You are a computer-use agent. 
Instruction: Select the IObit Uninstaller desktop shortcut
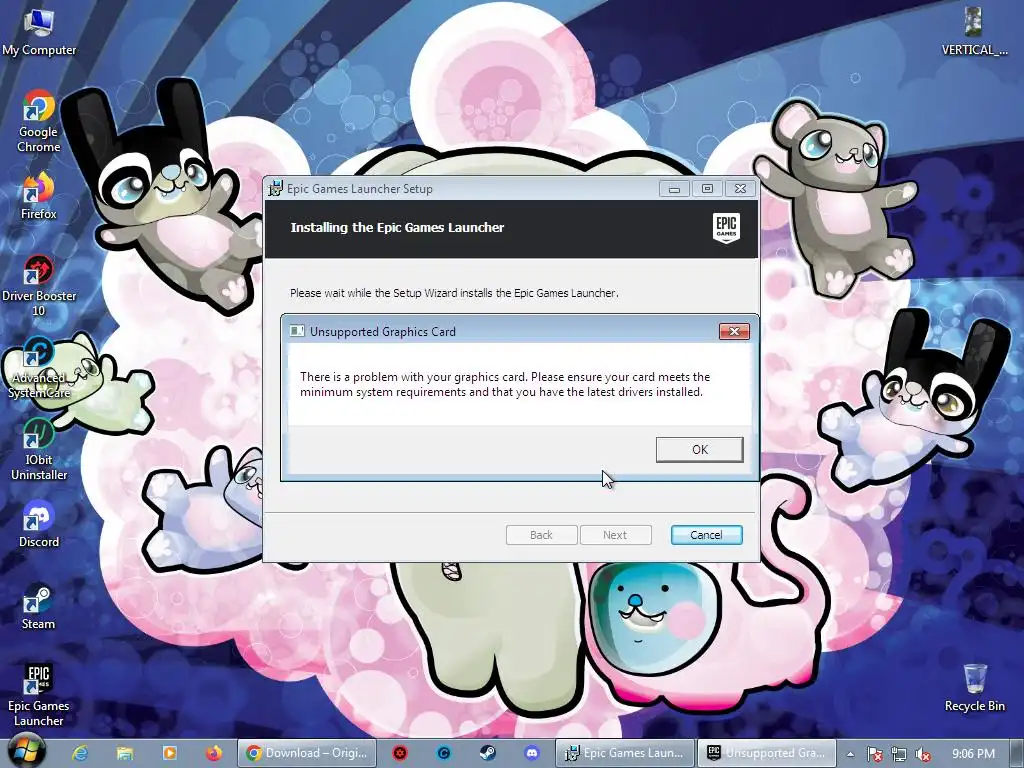(x=39, y=450)
